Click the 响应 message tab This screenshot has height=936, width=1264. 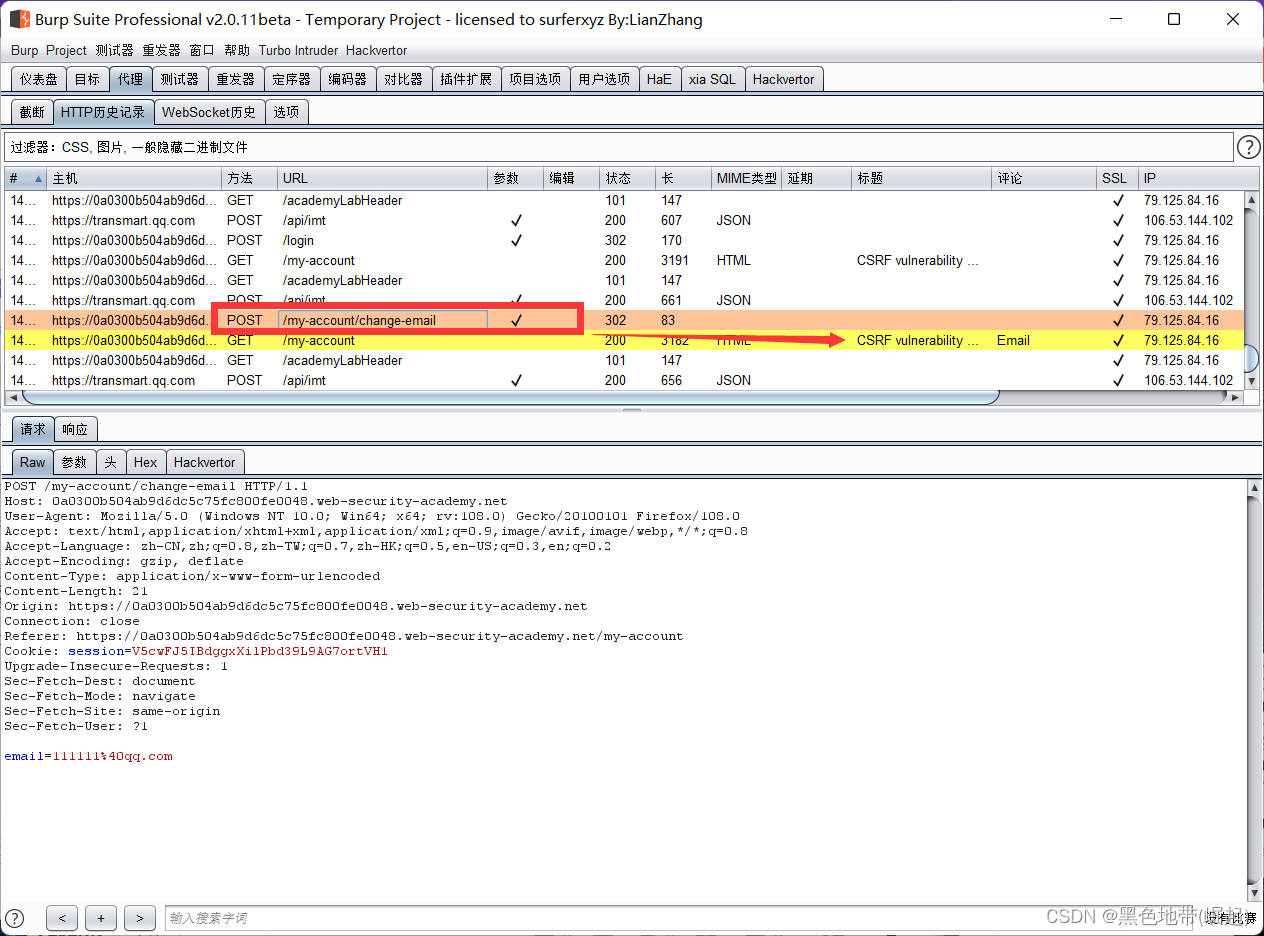[75, 429]
